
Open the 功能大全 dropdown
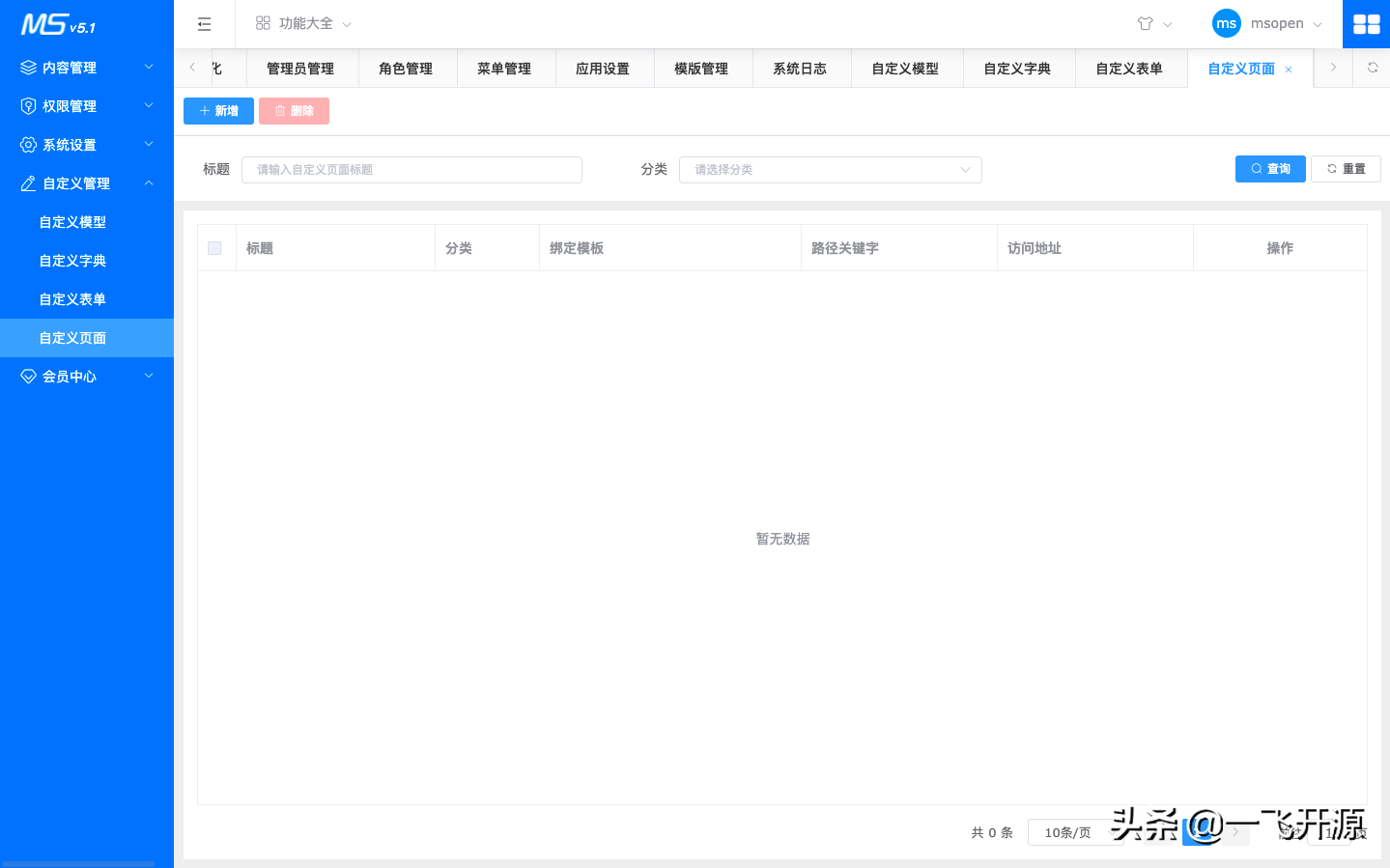click(x=302, y=23)
